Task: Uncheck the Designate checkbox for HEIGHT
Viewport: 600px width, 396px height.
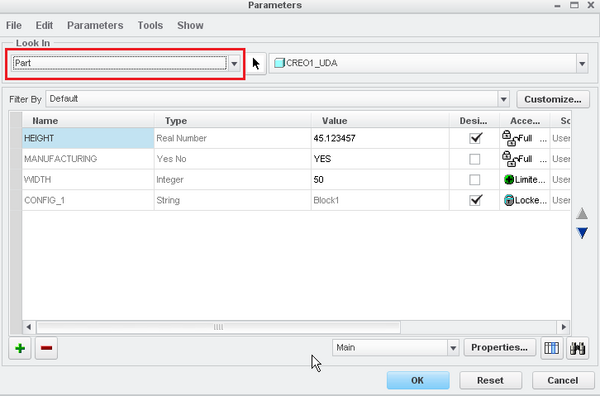Action: click(475, 138)
